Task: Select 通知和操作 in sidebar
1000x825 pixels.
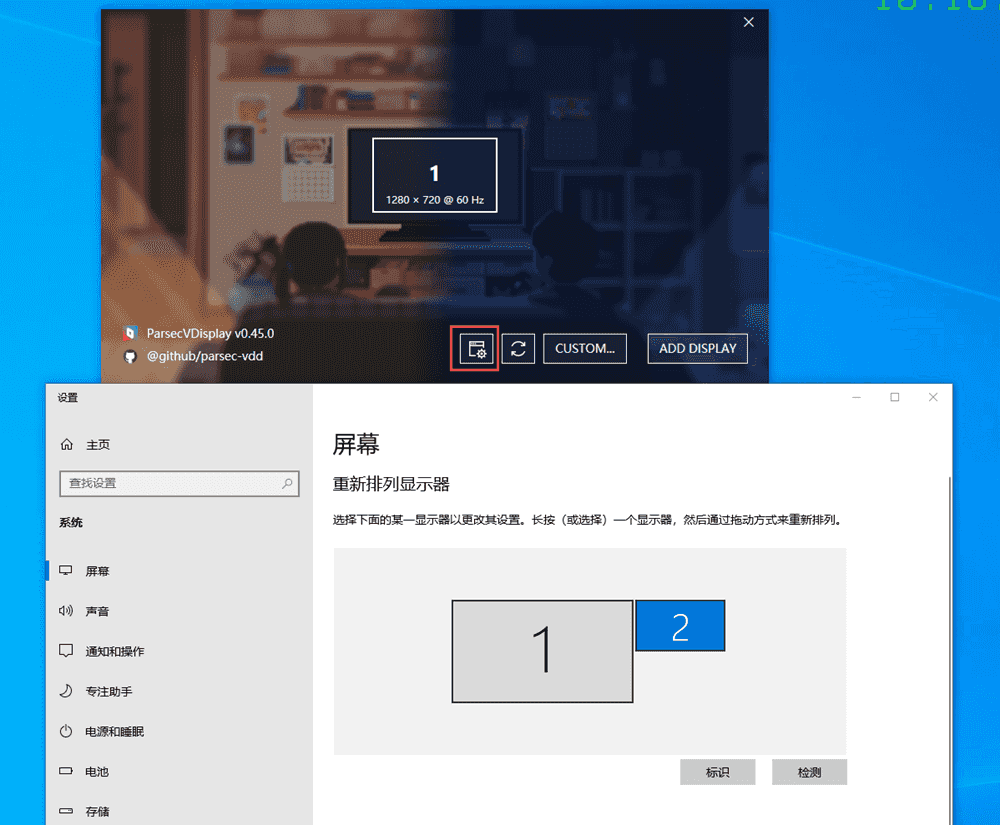Action: tap(114, 651)
